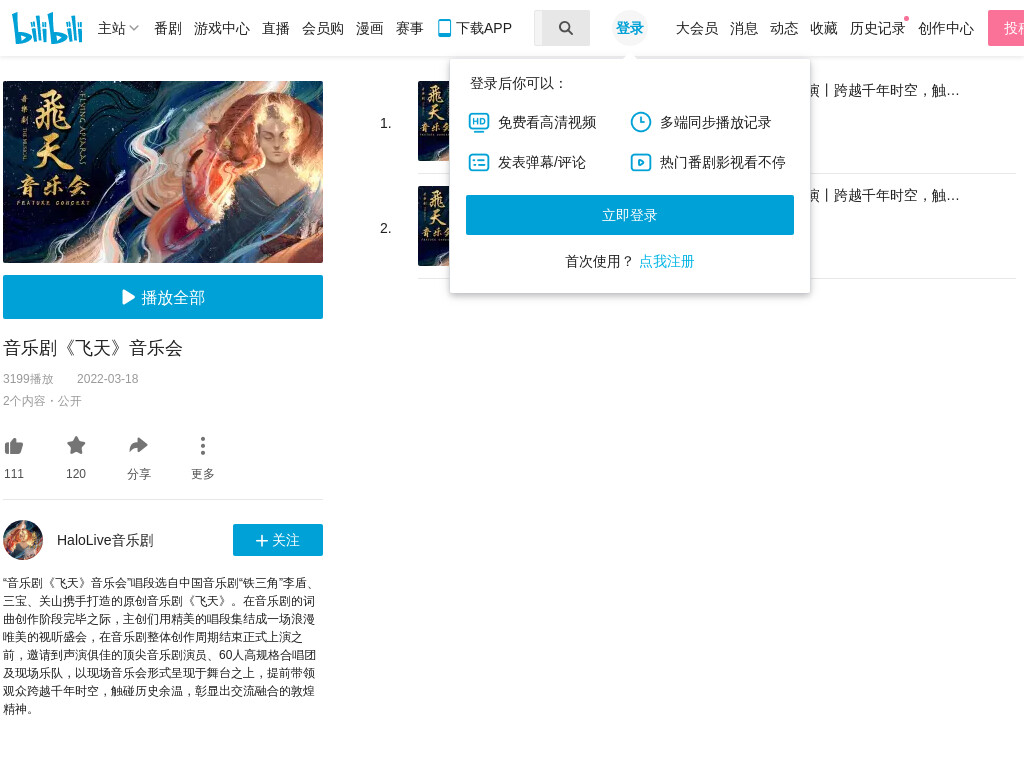Open 消息 in header
1024x768 pixels.
tap(744, 28)
